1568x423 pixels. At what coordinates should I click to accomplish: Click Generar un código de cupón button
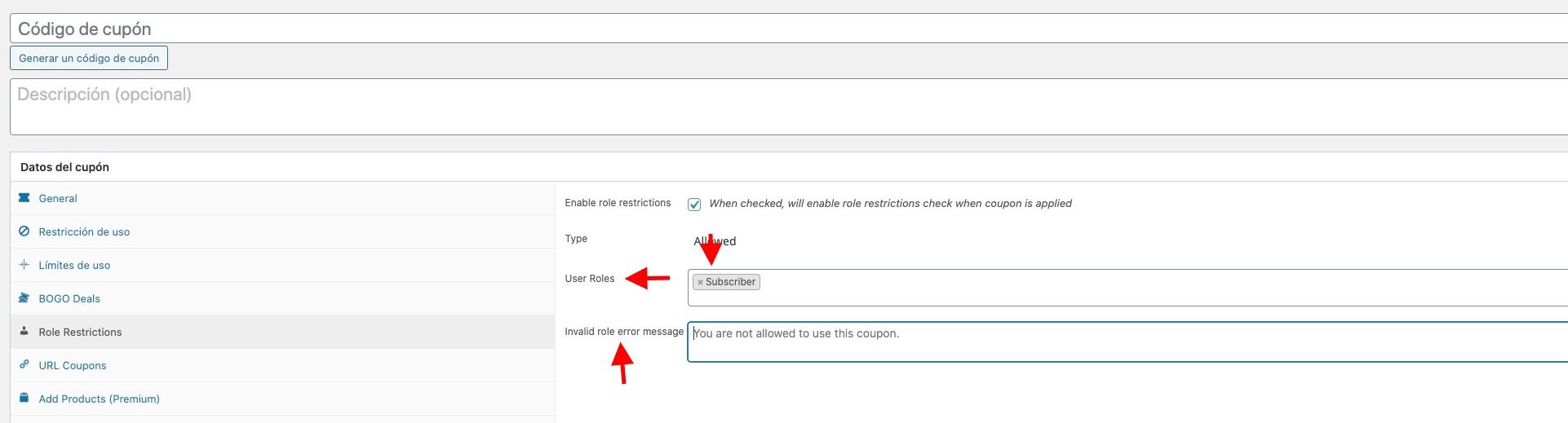tap(89, 58)
